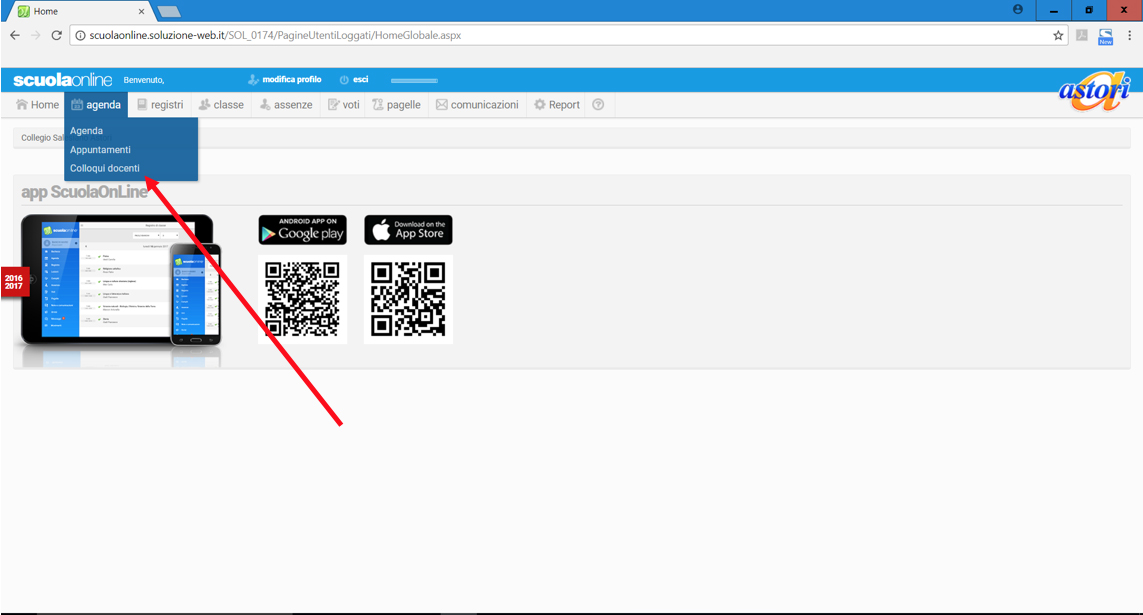The height and width of the screenshot is (615, 1143).
Task: Log out with the esci link
Action: click(354, 79)
